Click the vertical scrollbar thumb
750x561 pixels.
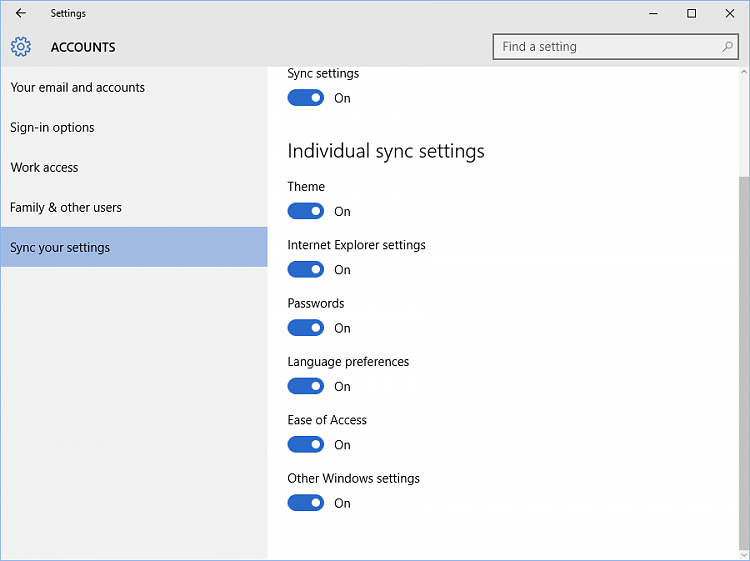pyautogui.click(x=744, y=363)
